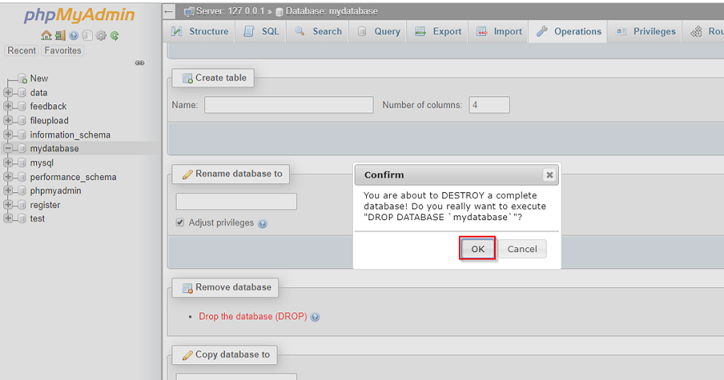Click the database icon for data
Image resolution: width=724 pixels, height=380 pixels.
[22, 93]
